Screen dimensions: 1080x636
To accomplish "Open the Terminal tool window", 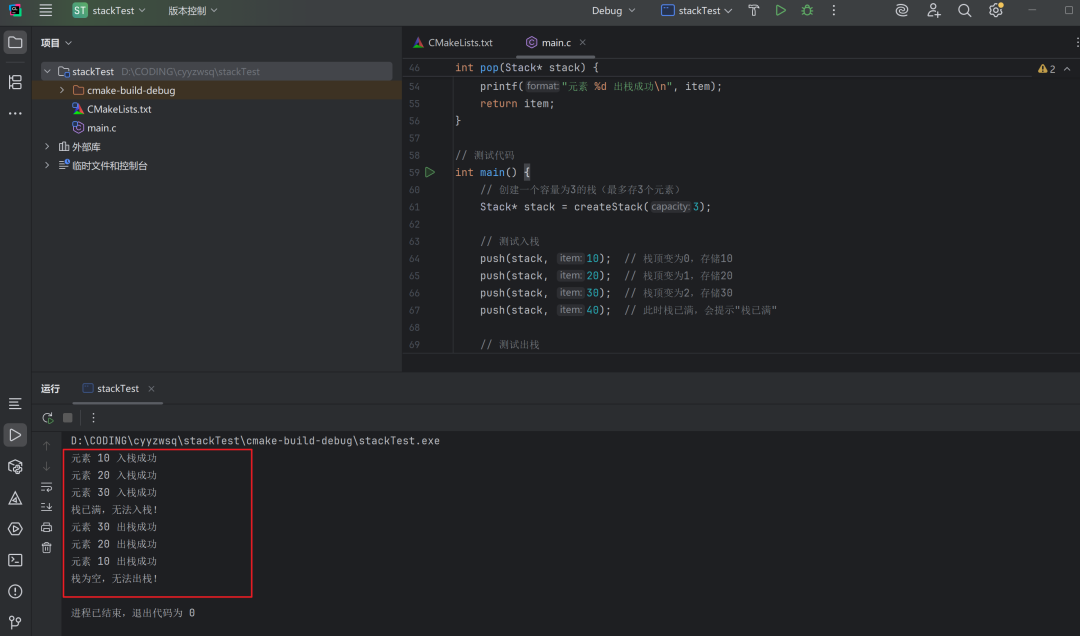I will (14, 560).
